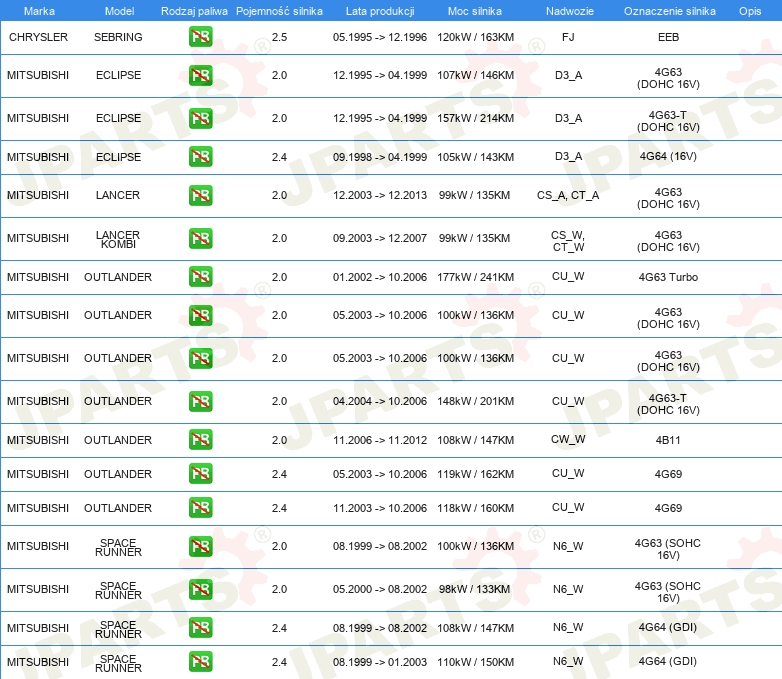The image size is (782, 679).
Task: Click the 2.5 engine capacity value
Action: point(279,37)
